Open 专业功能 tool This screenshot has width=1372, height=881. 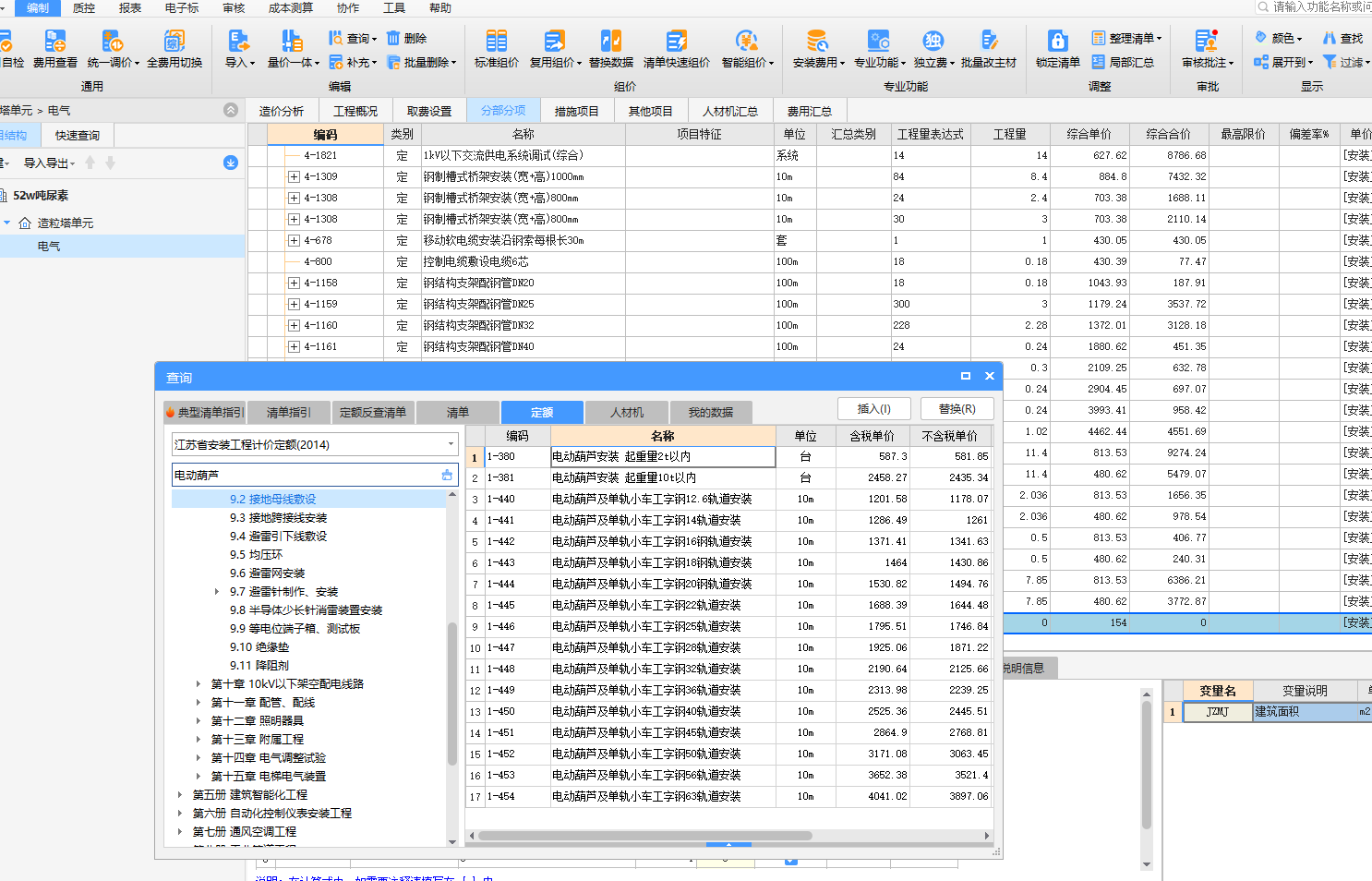pyautogui.click(x=879, y=49)
